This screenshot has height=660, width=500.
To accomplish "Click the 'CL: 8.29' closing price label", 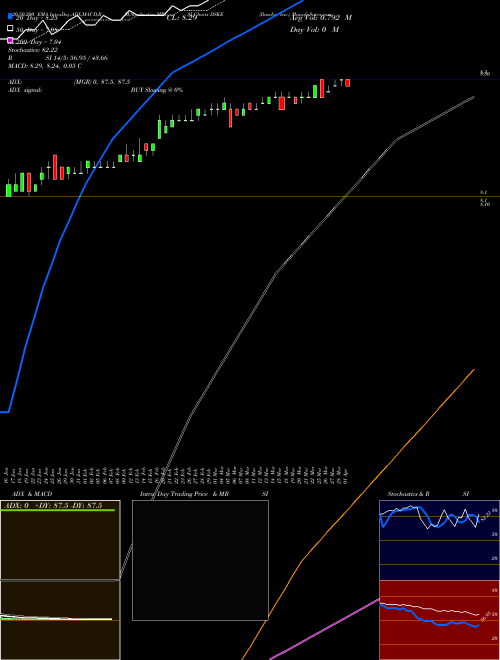I will click(182, 18).
